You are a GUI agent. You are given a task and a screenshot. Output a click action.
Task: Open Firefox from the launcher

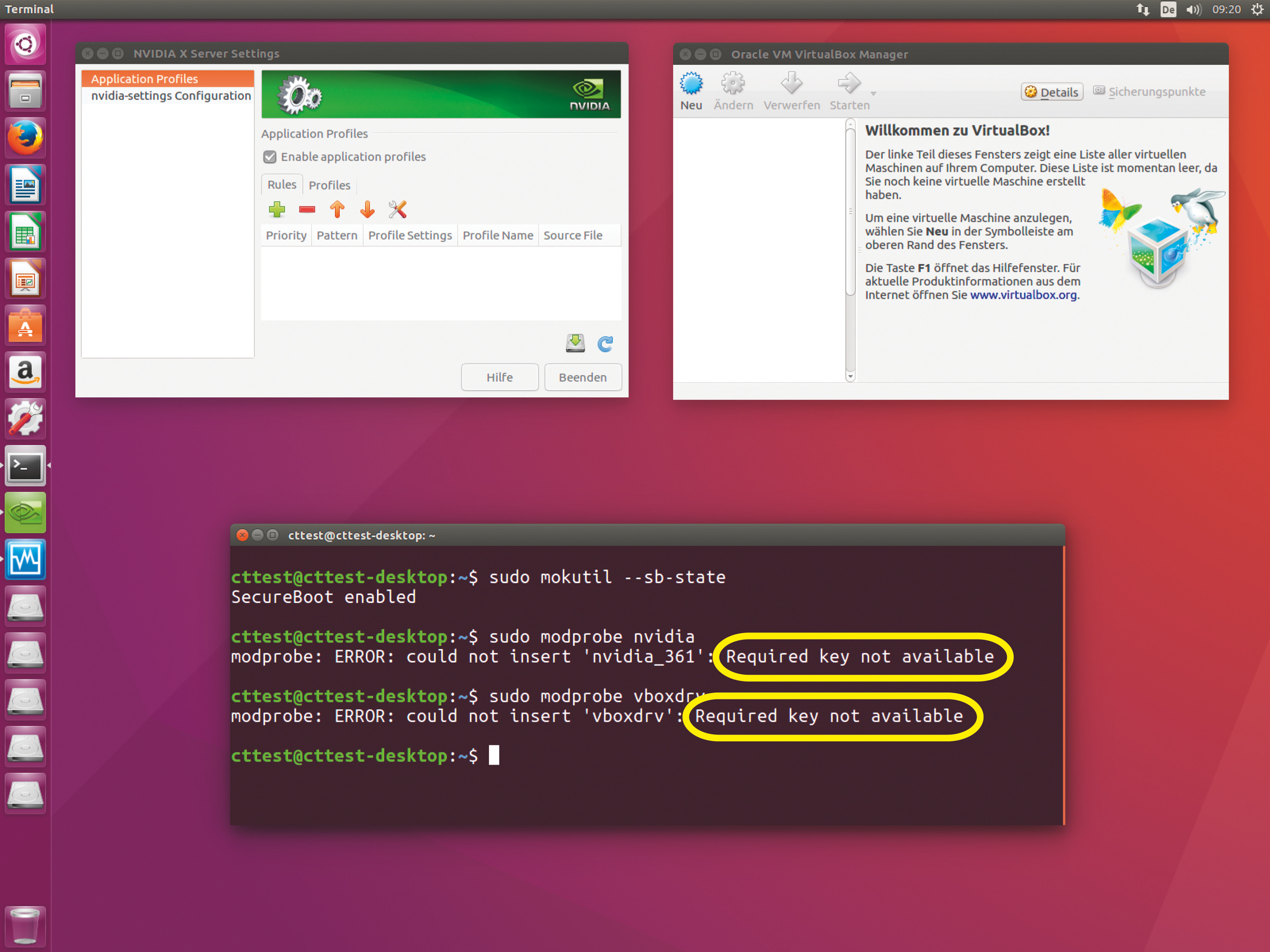pyautogui.click(x=25, y=137)
